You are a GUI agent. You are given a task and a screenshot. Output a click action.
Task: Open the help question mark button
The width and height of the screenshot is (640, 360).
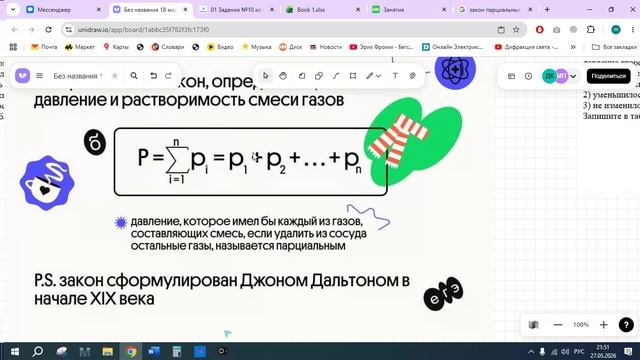click(626, 325)
